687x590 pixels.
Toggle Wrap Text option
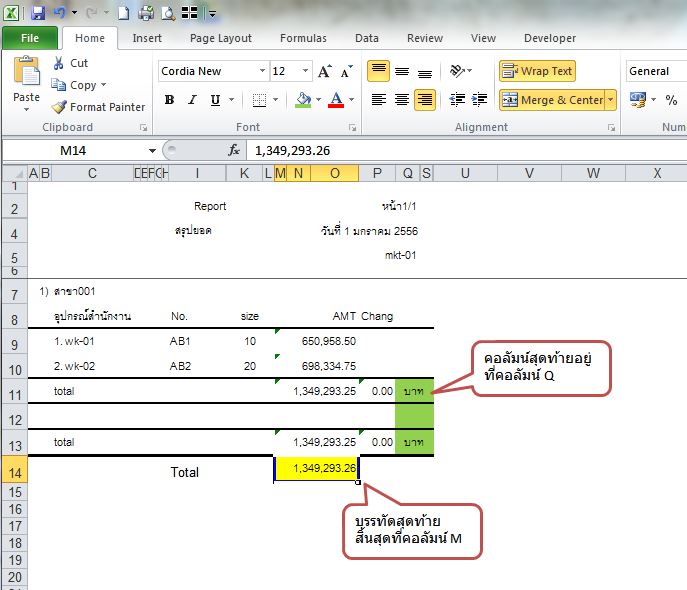click(537, 71)
